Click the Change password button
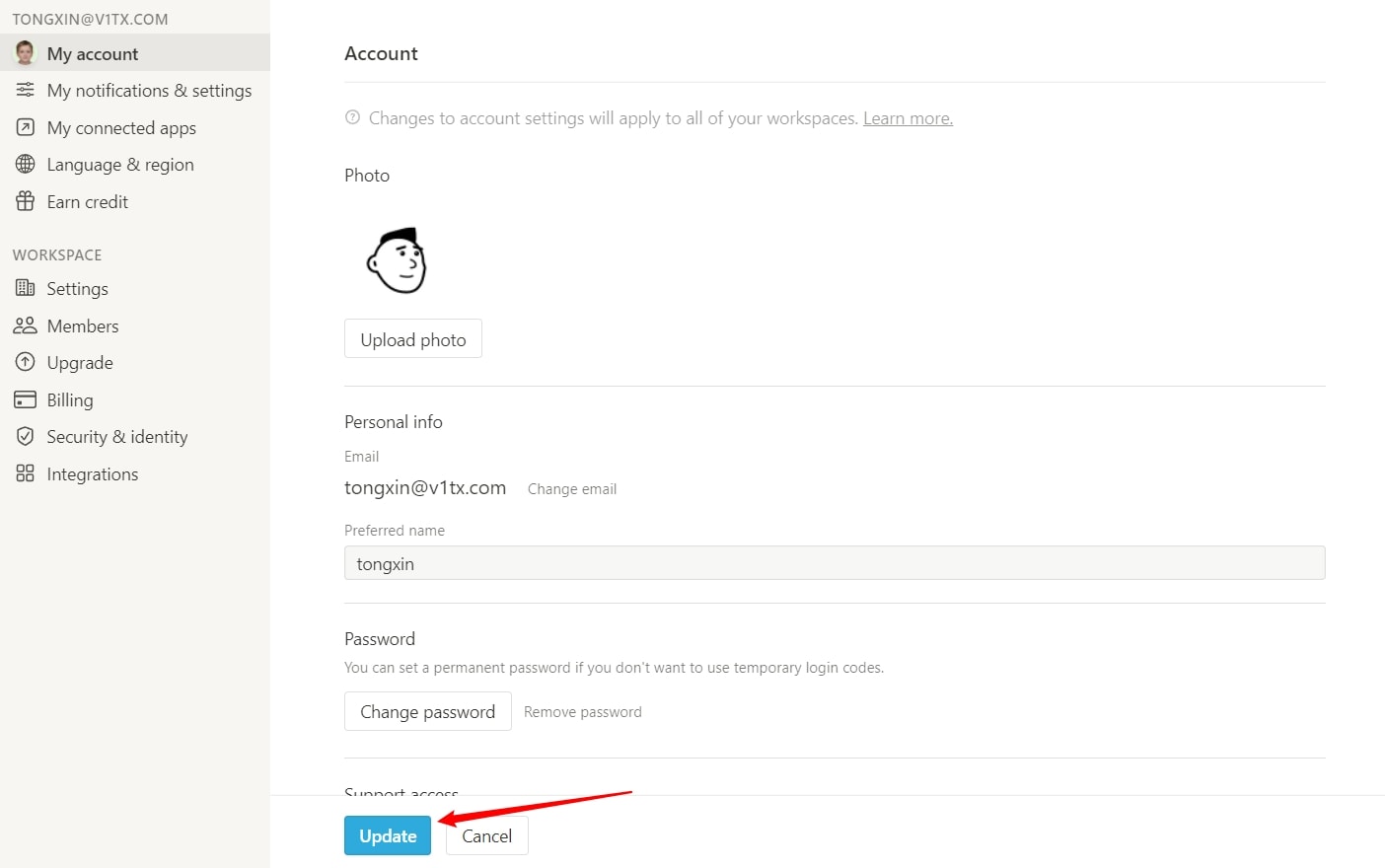1385x868 pixels. coord(427,711)
